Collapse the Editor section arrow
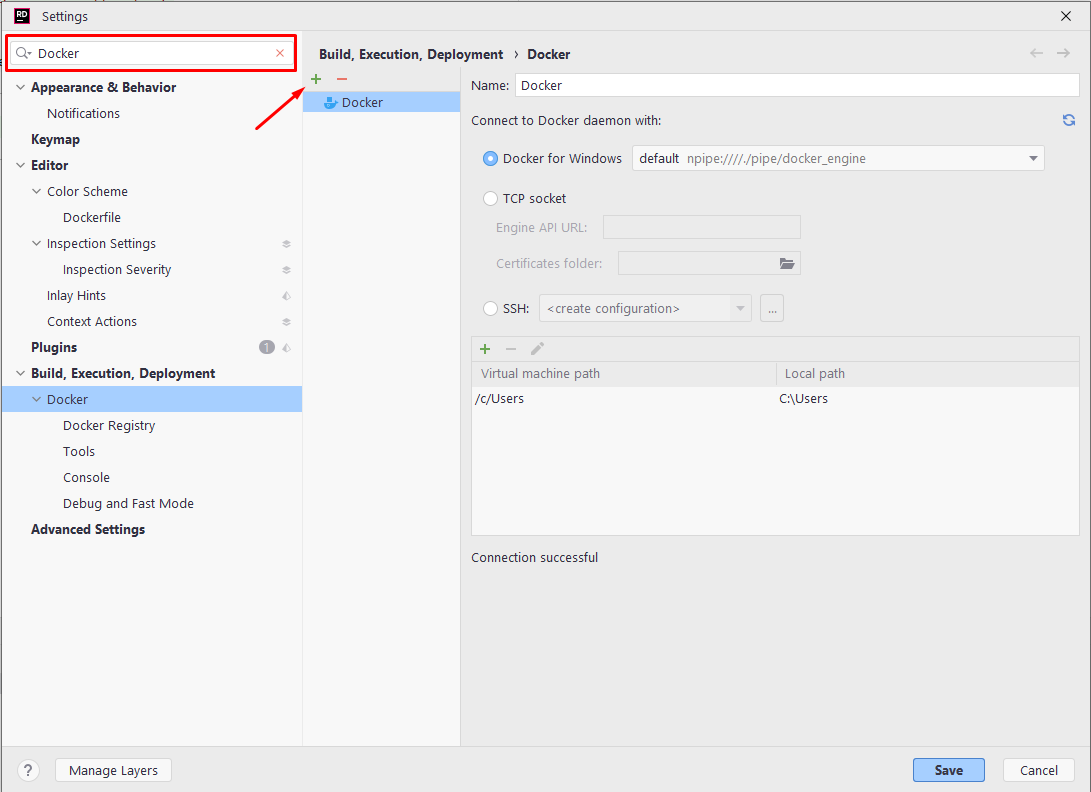 [x=21, y=166]
